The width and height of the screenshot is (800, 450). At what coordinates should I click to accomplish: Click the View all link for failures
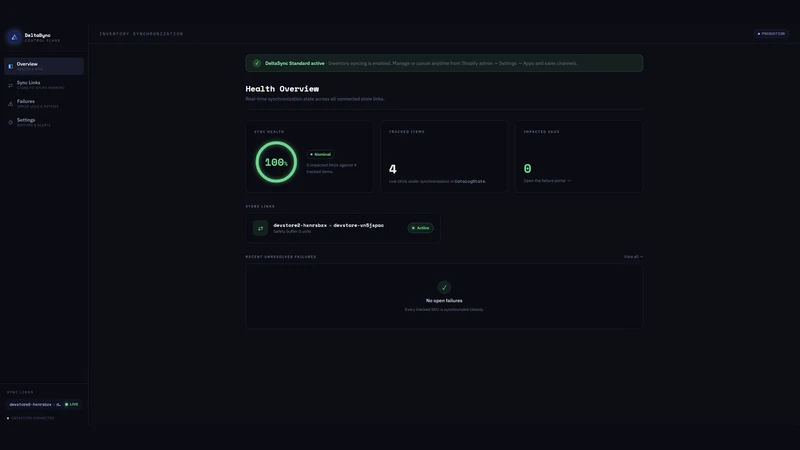(633, 257)
